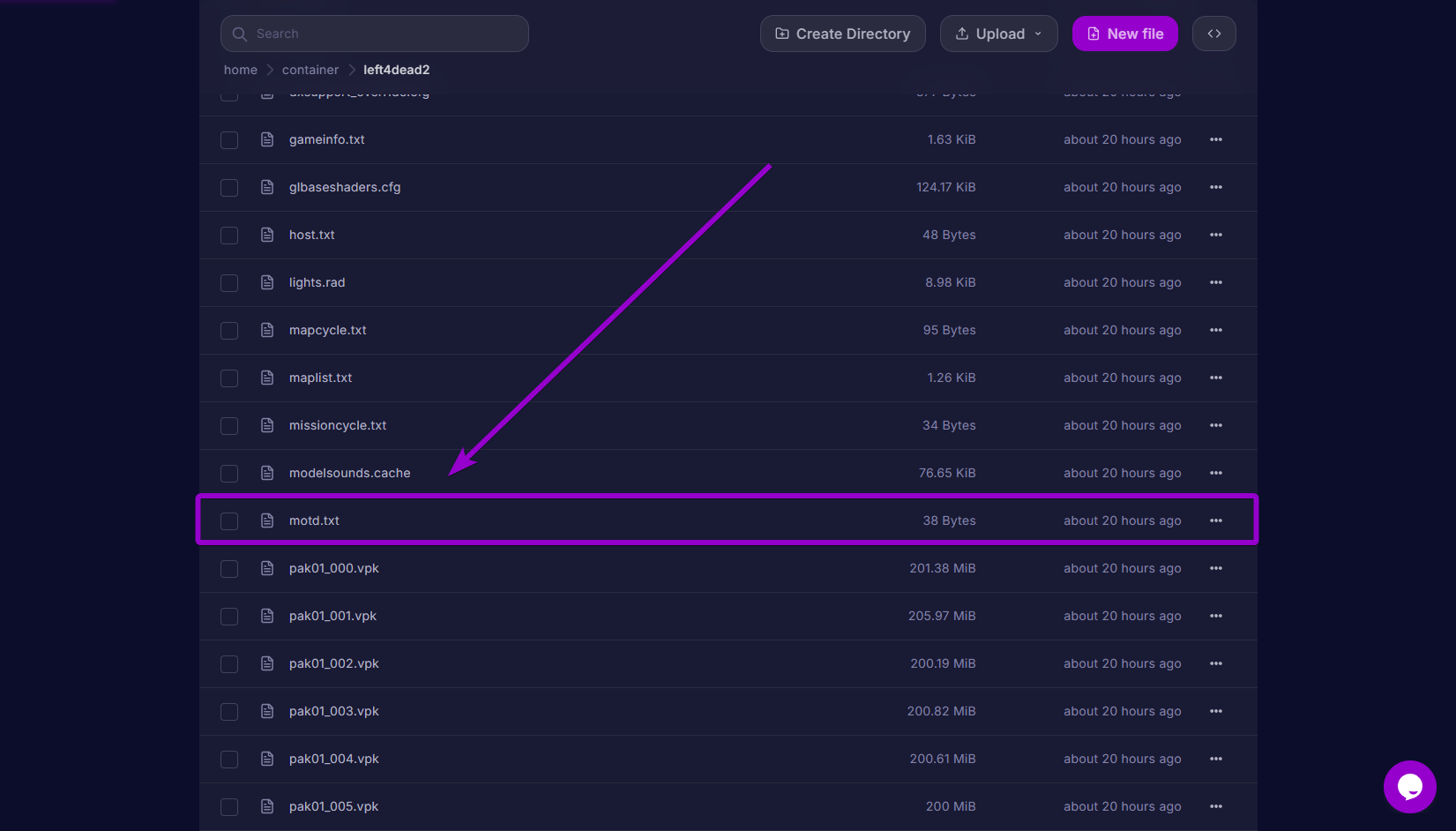This screenshot has height=831, width=1456.
Task: Select the checkbox for gameinfo.txt
Action: point(229,140)
